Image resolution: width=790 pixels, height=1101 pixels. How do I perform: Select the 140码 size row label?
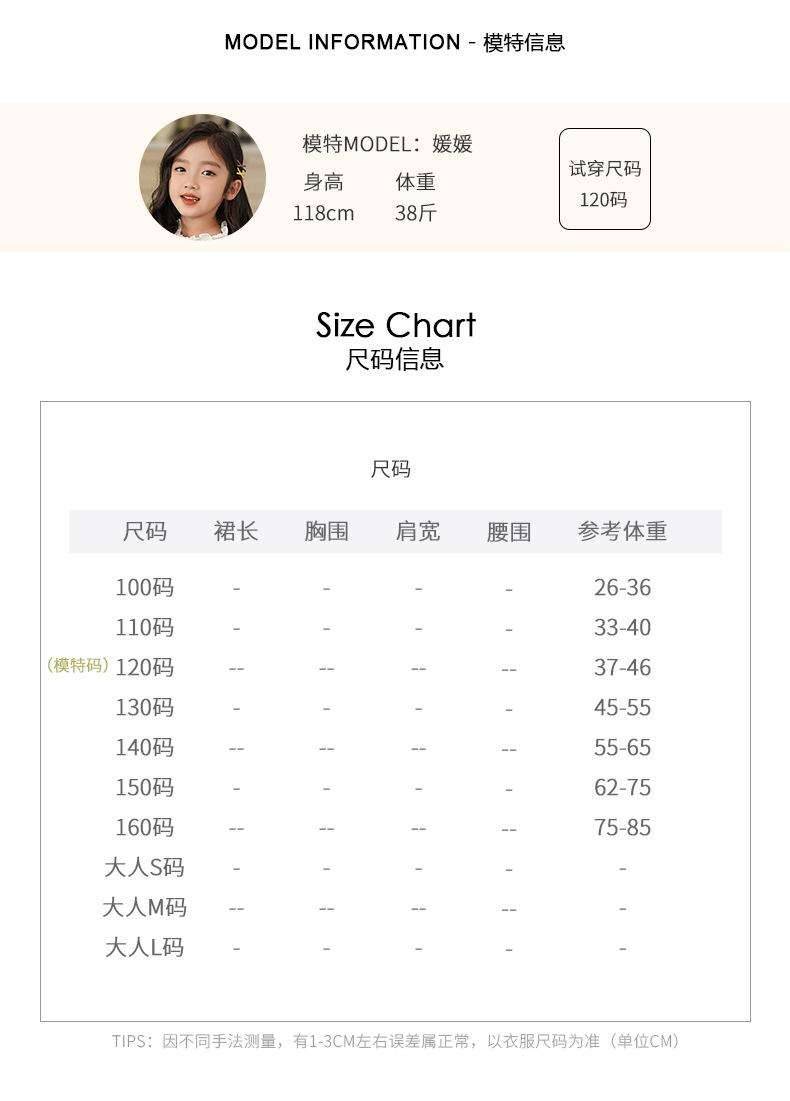point(145,747)
